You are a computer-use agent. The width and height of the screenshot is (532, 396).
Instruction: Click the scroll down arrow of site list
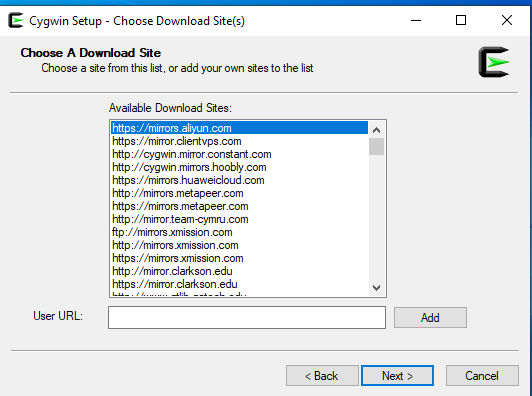pos(376,288)
